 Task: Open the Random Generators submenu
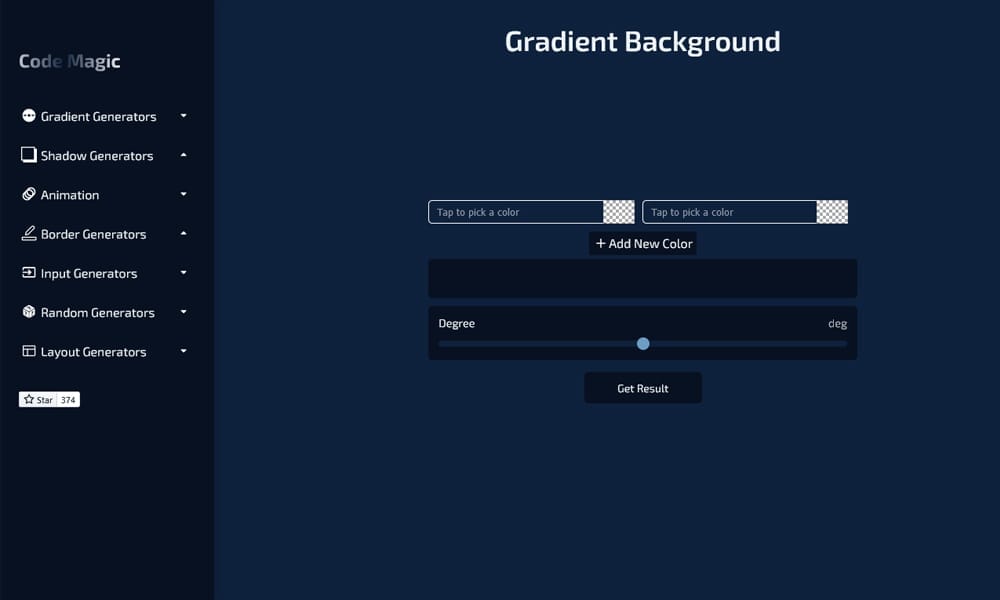(x=182, y=312)
